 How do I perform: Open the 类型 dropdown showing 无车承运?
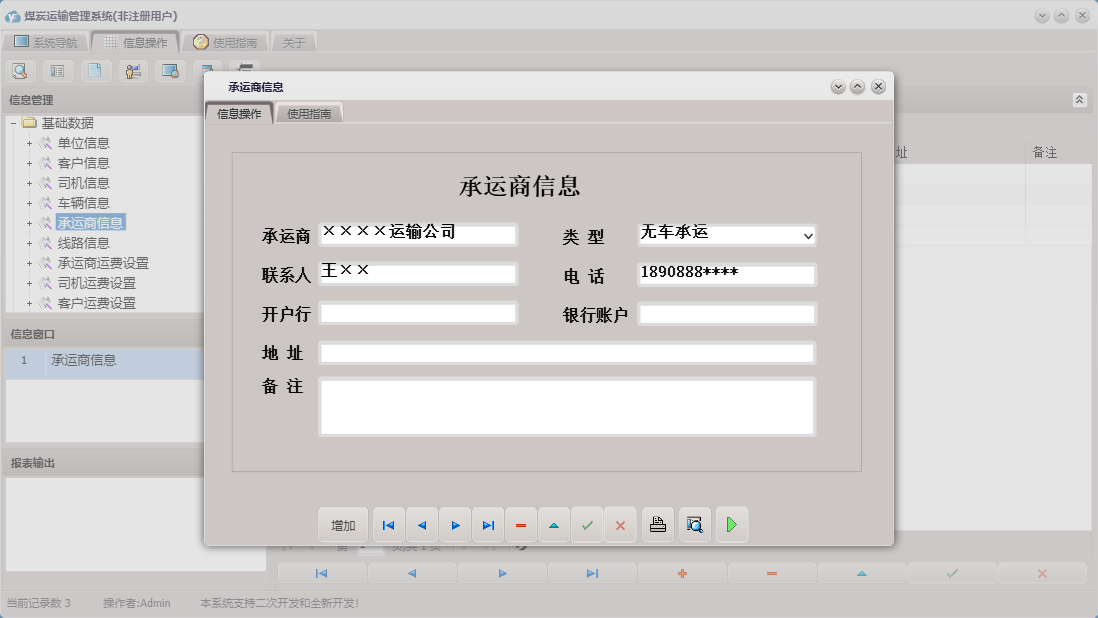tap(808, 235)
